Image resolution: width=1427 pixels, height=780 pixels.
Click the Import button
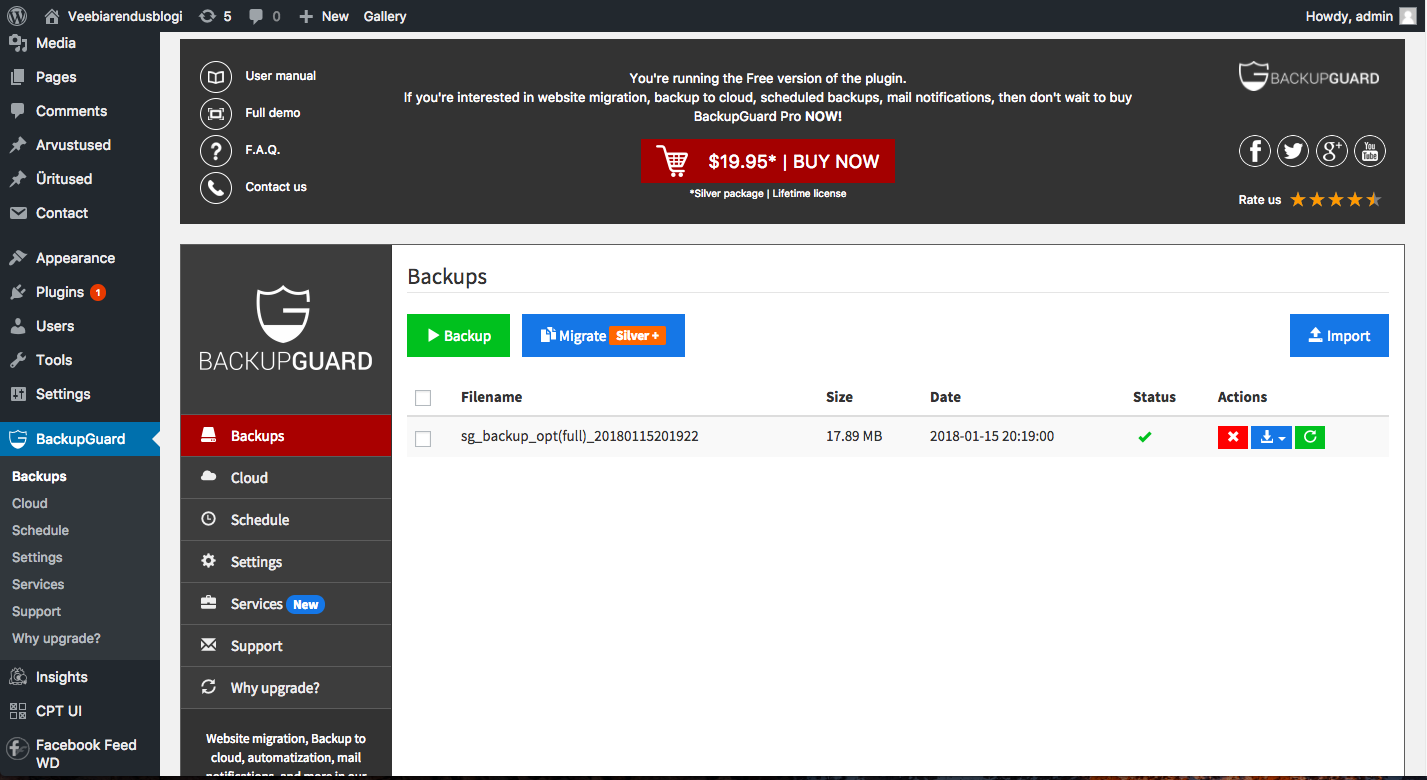(1339, 336)
